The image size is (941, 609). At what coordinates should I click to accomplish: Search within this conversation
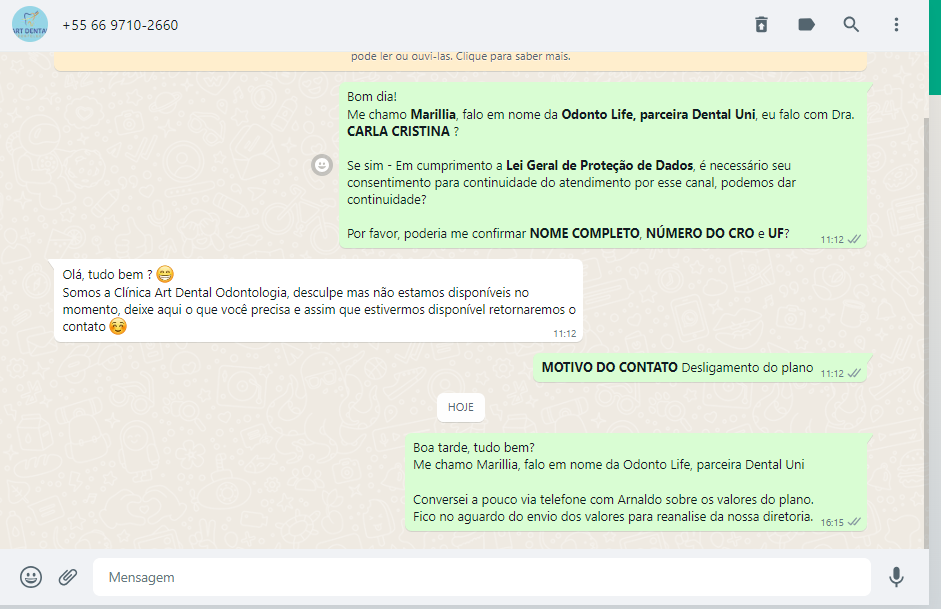pos(851,25)
